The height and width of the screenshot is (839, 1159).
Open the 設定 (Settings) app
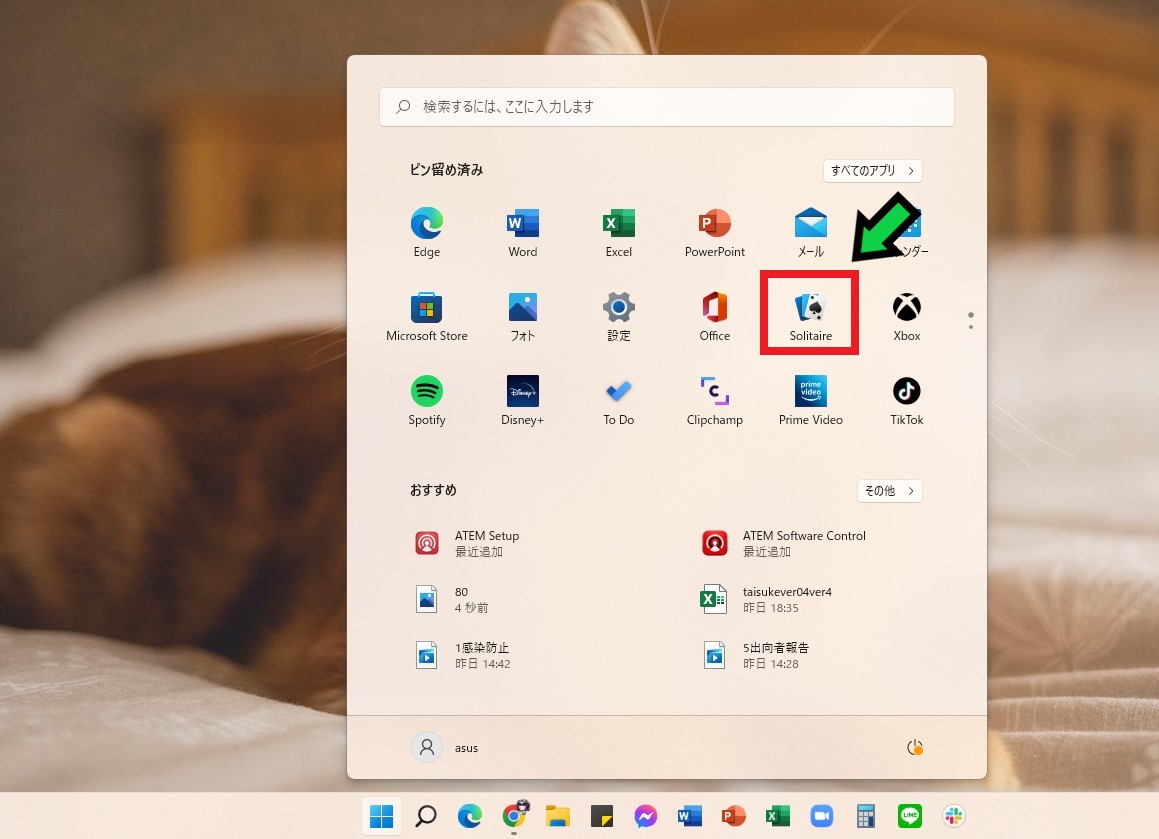coord(618,316)
